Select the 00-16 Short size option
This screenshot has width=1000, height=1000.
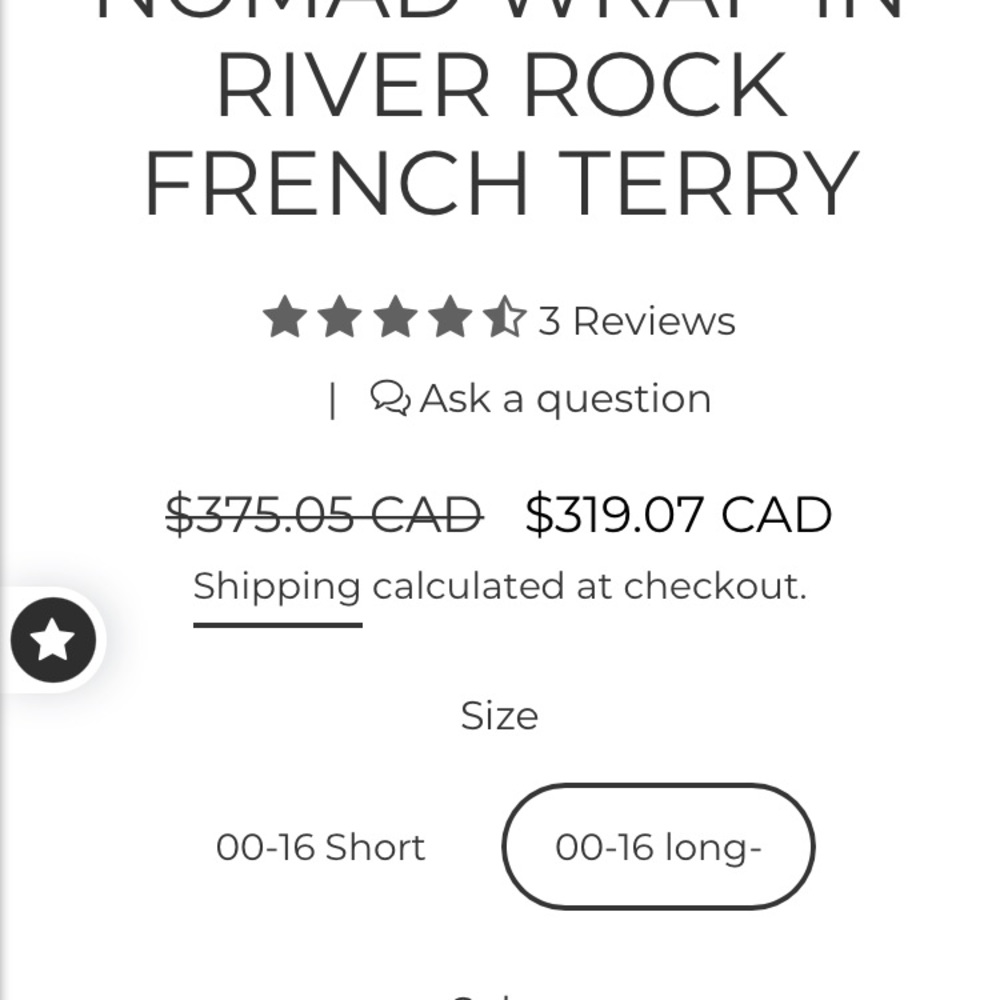(x=321, y=847)
